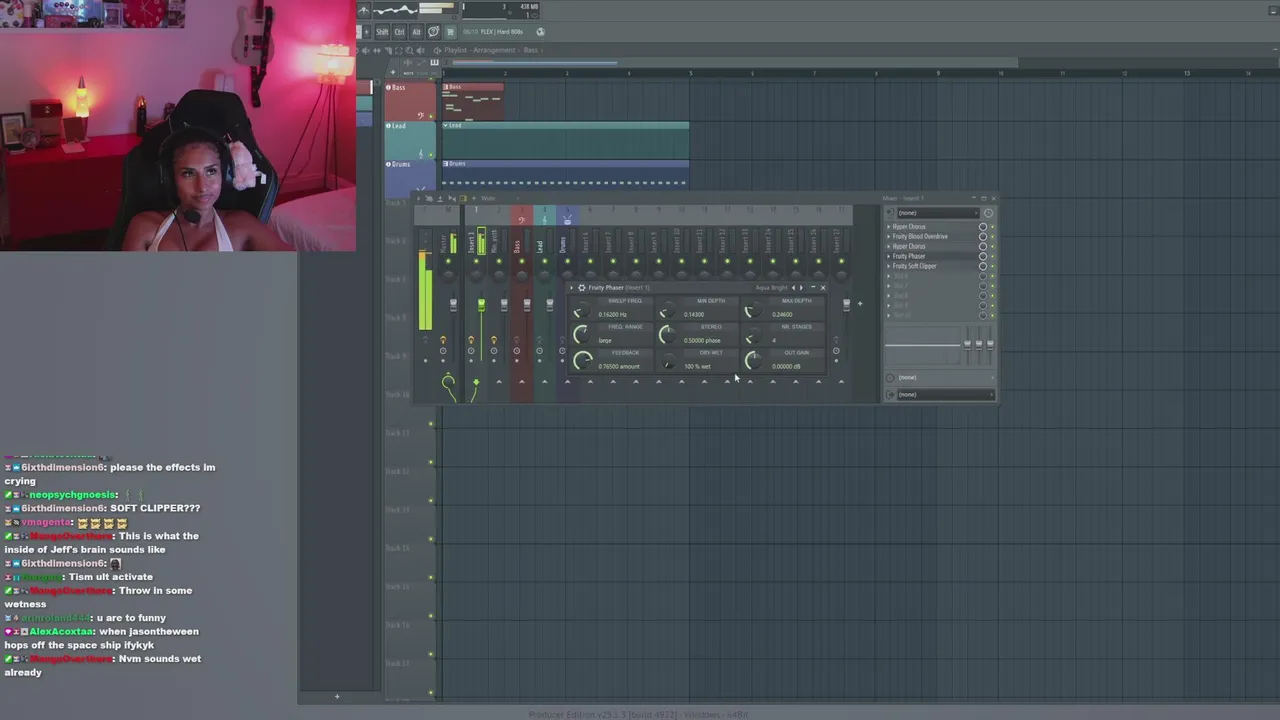Open the mixer input routing dropdown
Viewport: 1280px width, 720px height.
tap(938, 213)
